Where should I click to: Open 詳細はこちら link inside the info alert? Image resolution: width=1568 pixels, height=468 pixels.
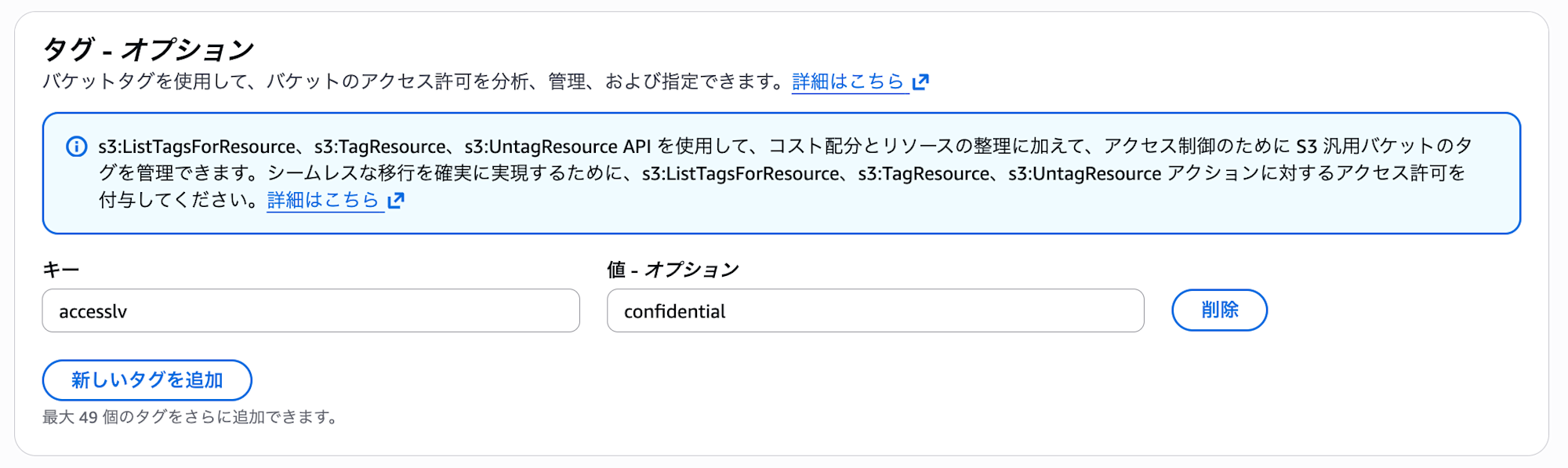click(323, 201)
